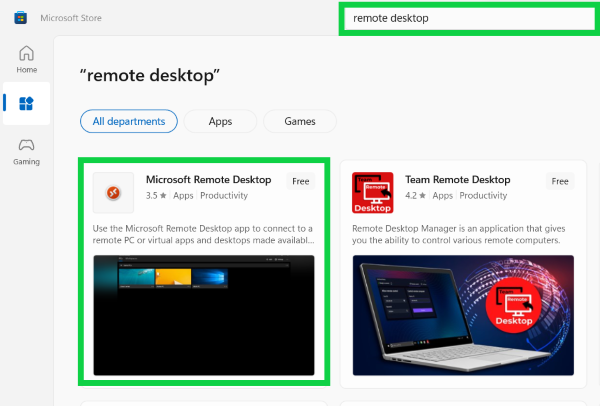Viewport: 600px width, 406px height.
Task: Click Productivity label under Team Remote Desktop
Action: click(483, 196)
